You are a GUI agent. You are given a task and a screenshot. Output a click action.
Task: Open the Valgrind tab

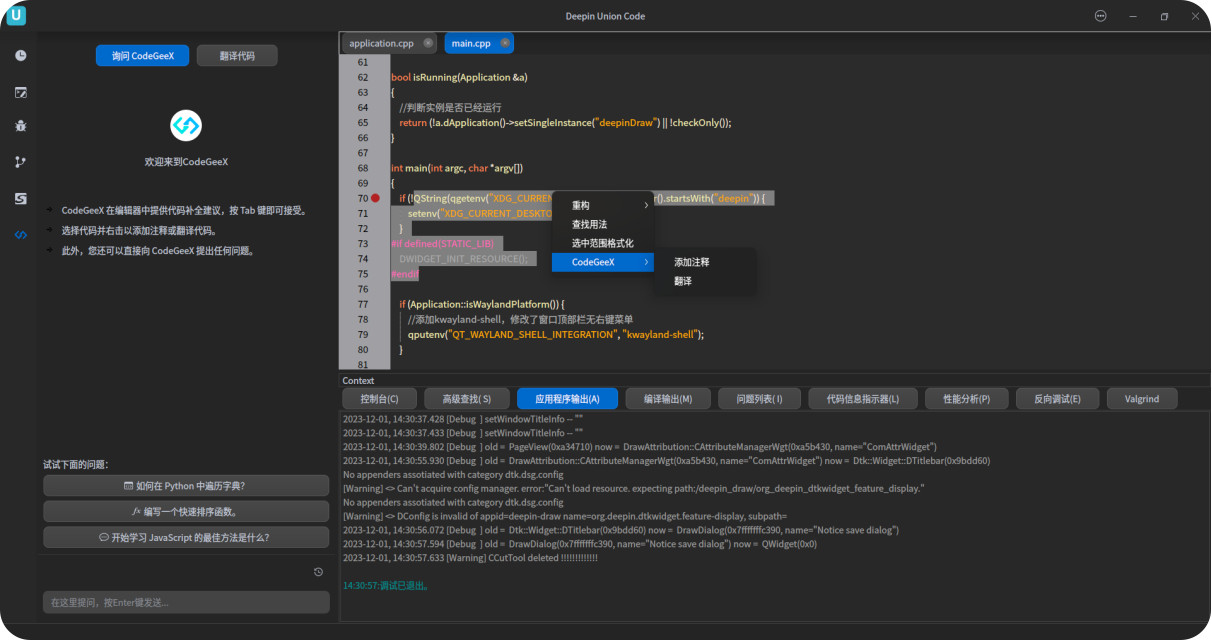1142,399
